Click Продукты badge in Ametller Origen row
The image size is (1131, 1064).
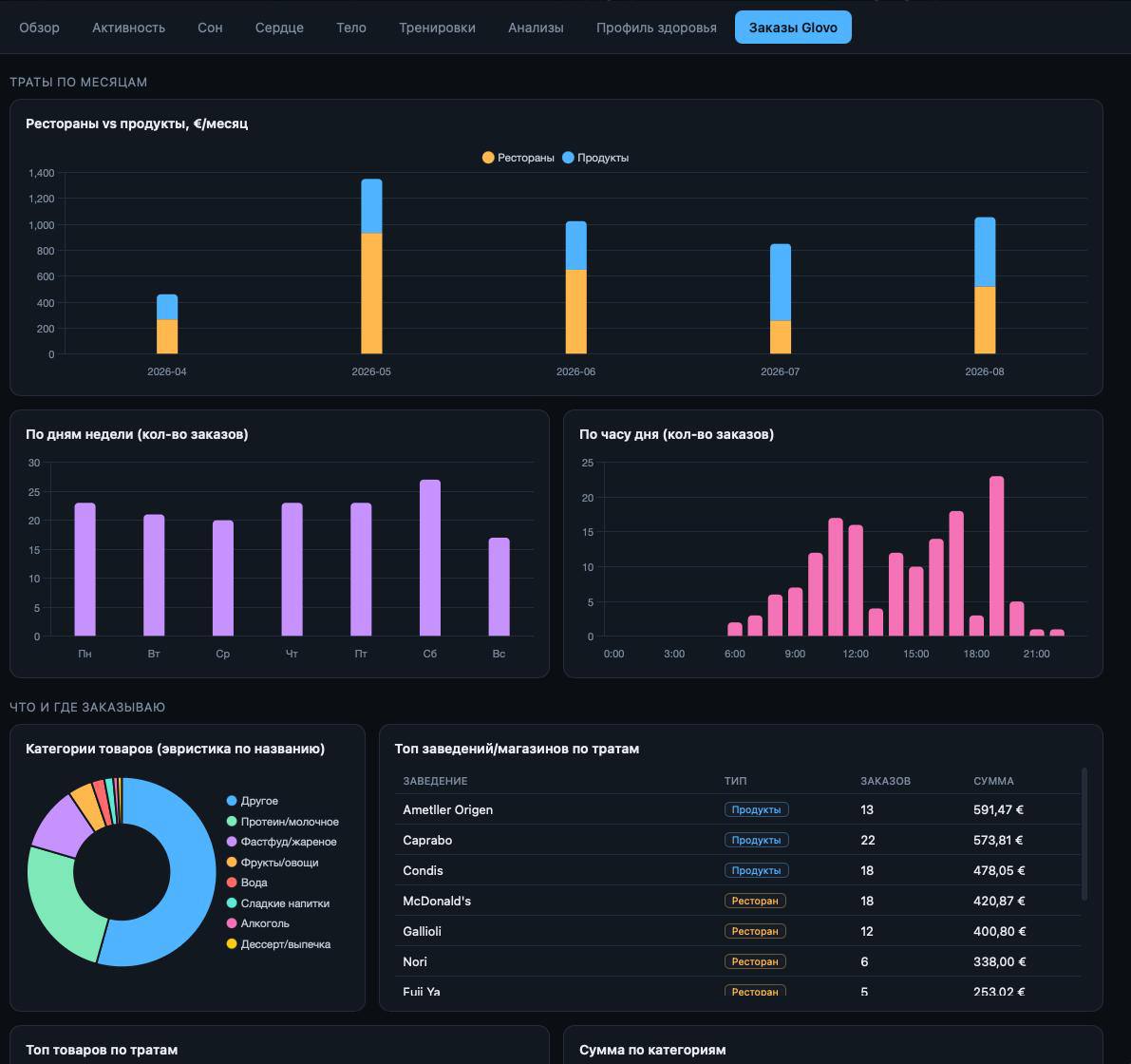[x=756, y=809]
